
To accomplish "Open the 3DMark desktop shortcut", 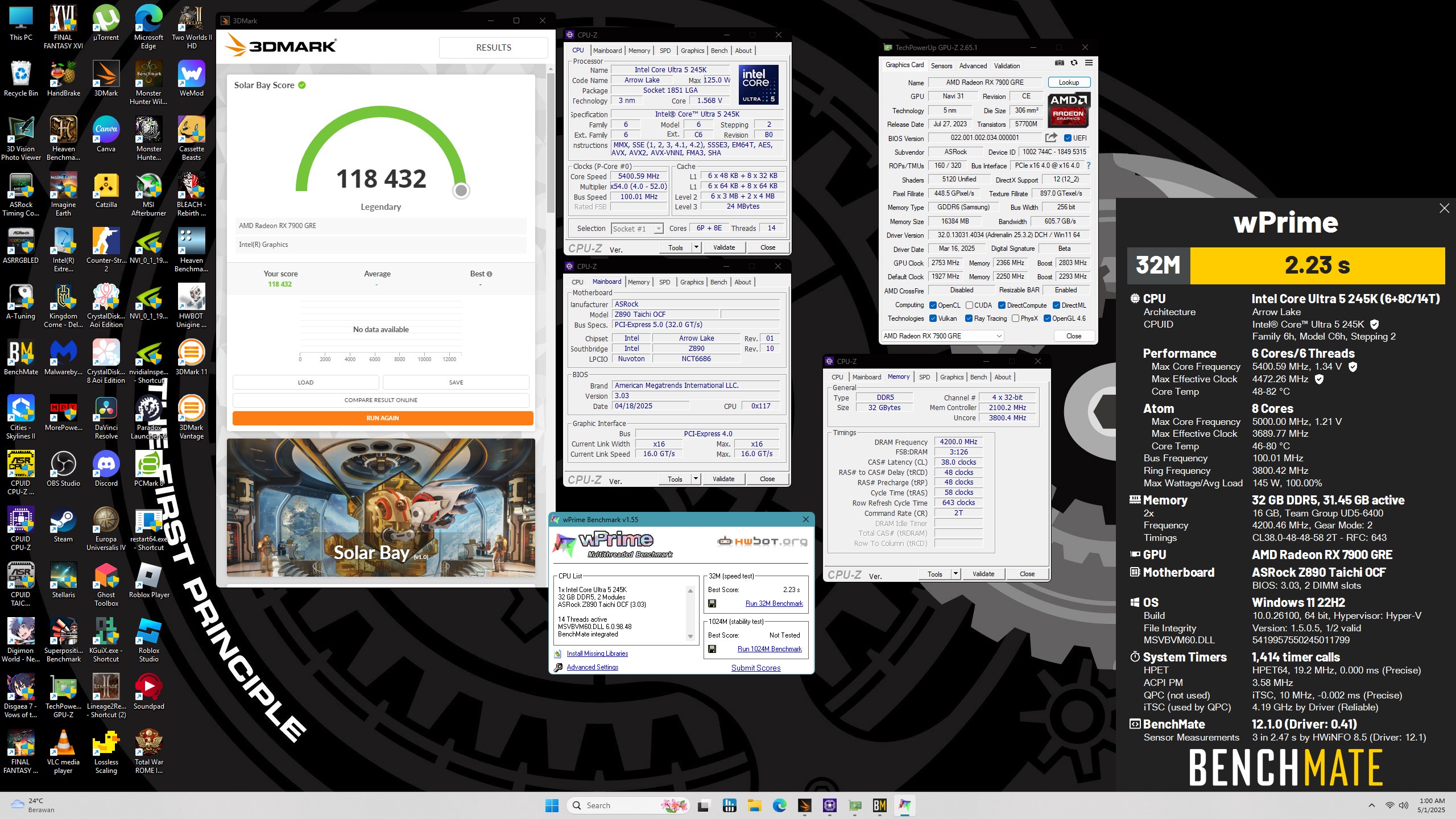I will point(106,79).
